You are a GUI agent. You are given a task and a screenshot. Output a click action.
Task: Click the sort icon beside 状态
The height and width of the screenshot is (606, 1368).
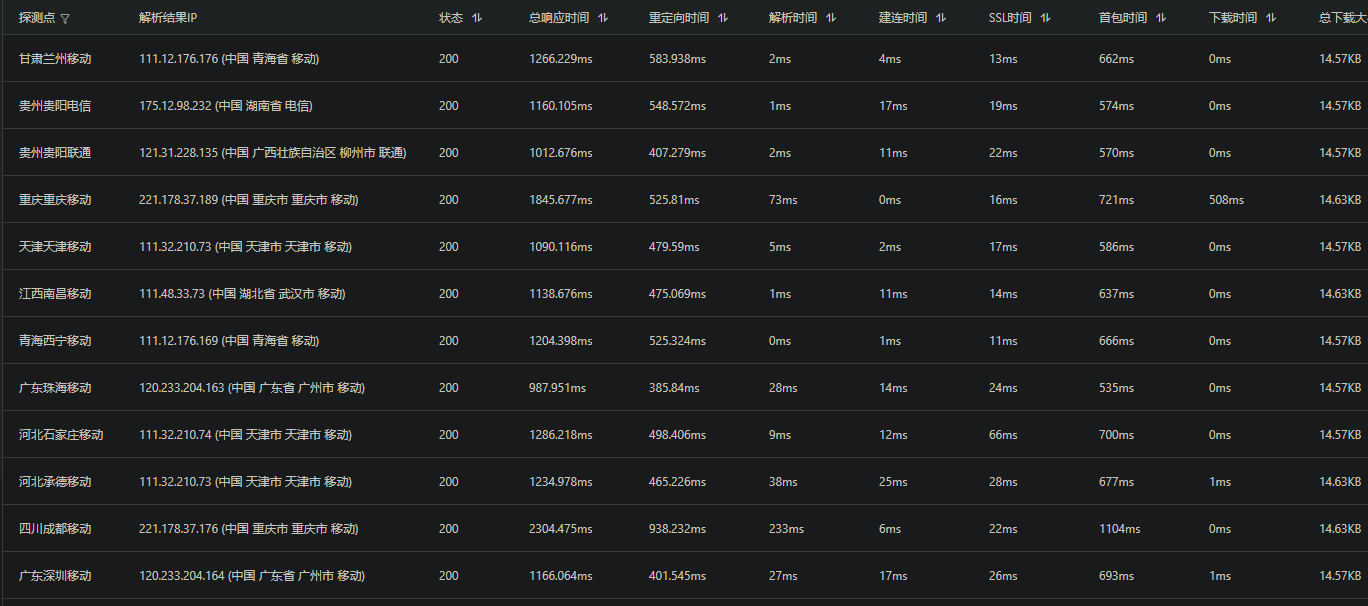coord(477,18)
